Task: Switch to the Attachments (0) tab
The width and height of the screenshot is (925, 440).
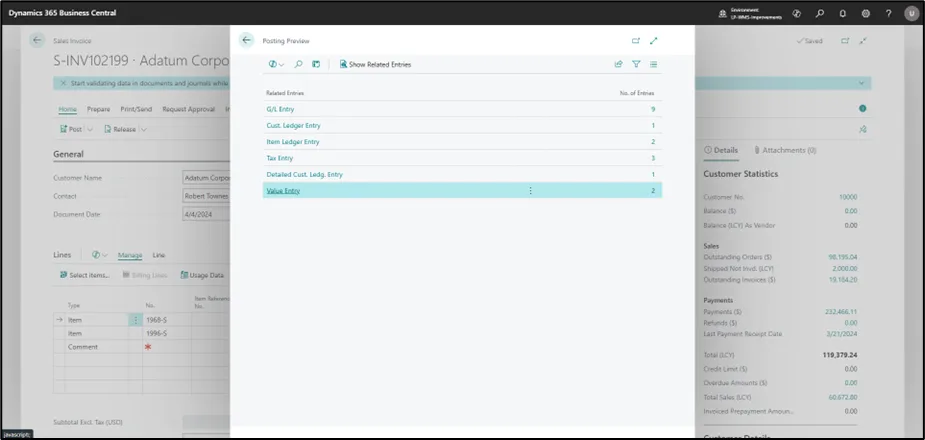Action: (x=785, y=150)
